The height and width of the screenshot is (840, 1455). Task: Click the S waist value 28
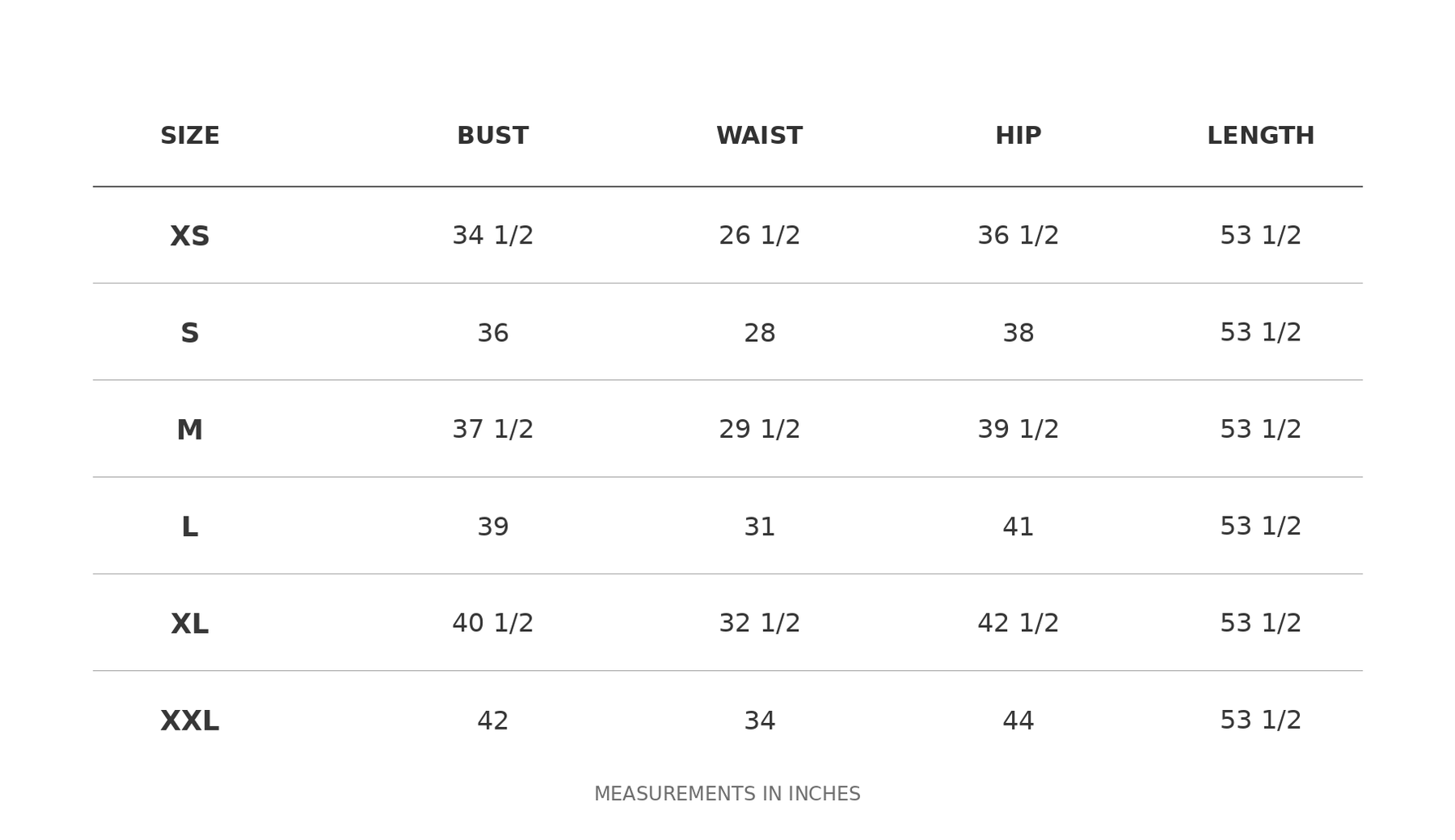(759, 333)
